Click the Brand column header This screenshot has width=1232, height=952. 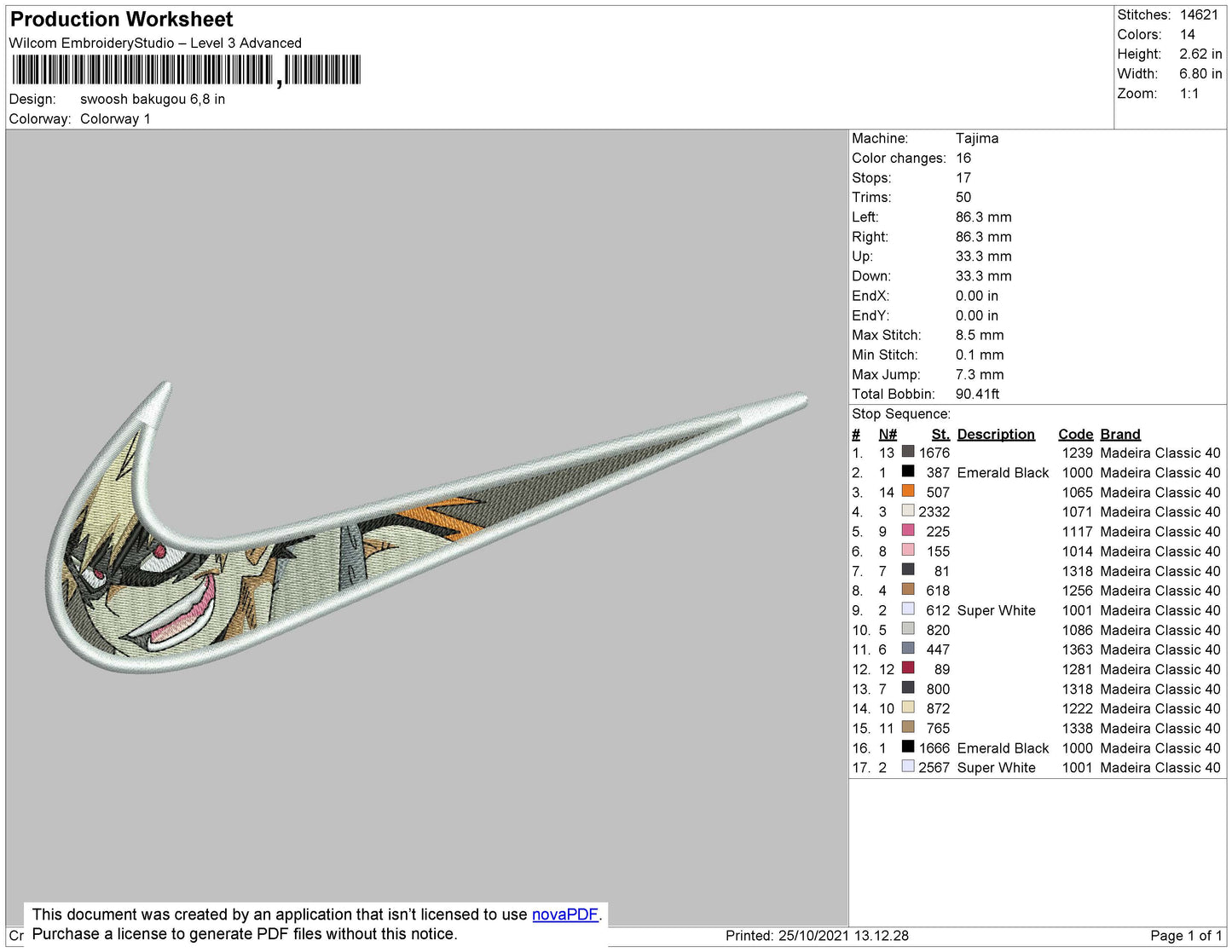pos(1119,434)
